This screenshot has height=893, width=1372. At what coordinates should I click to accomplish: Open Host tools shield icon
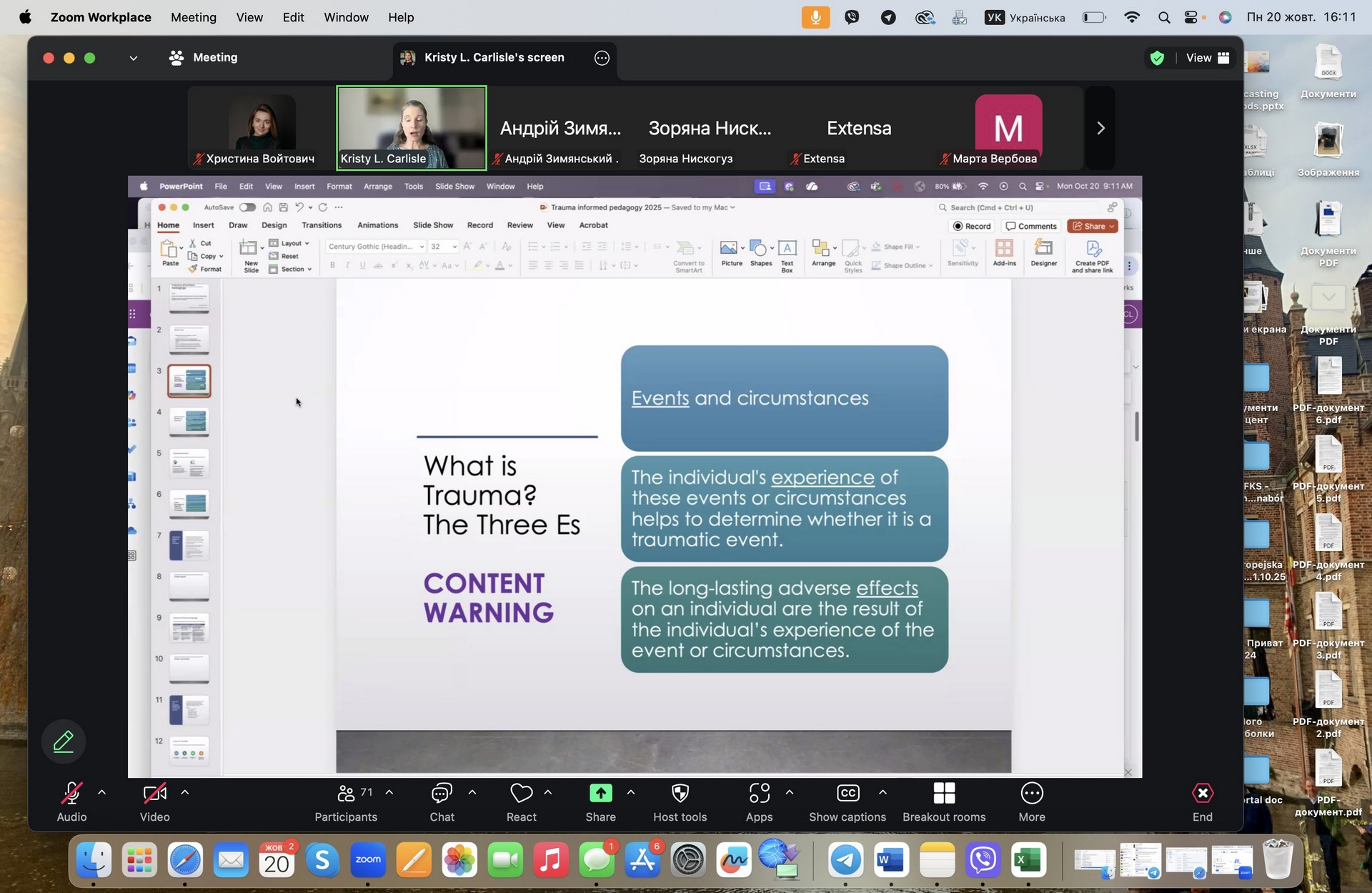click(680, 794)
